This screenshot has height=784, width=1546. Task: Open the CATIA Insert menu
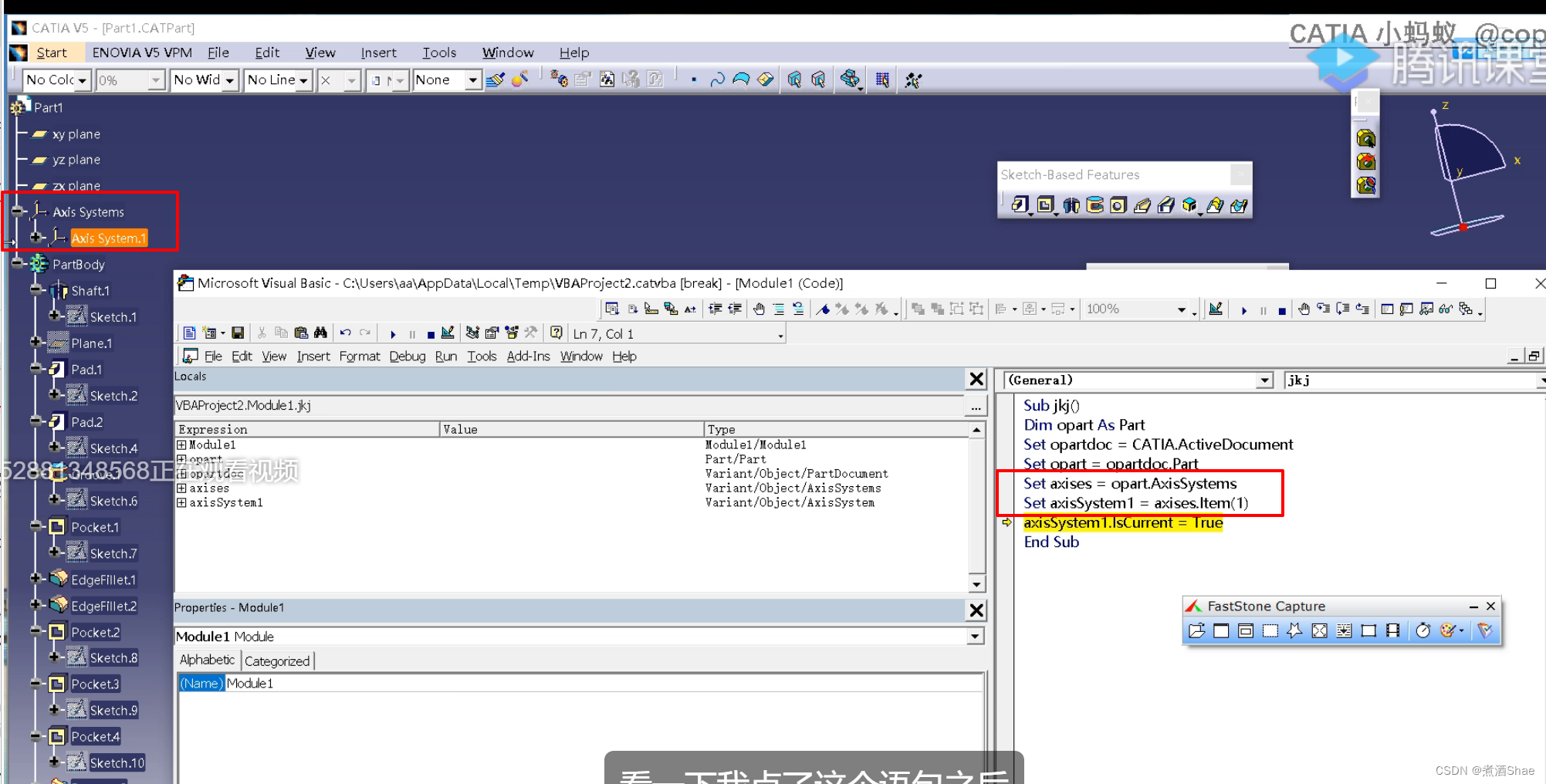pos(378,52)
